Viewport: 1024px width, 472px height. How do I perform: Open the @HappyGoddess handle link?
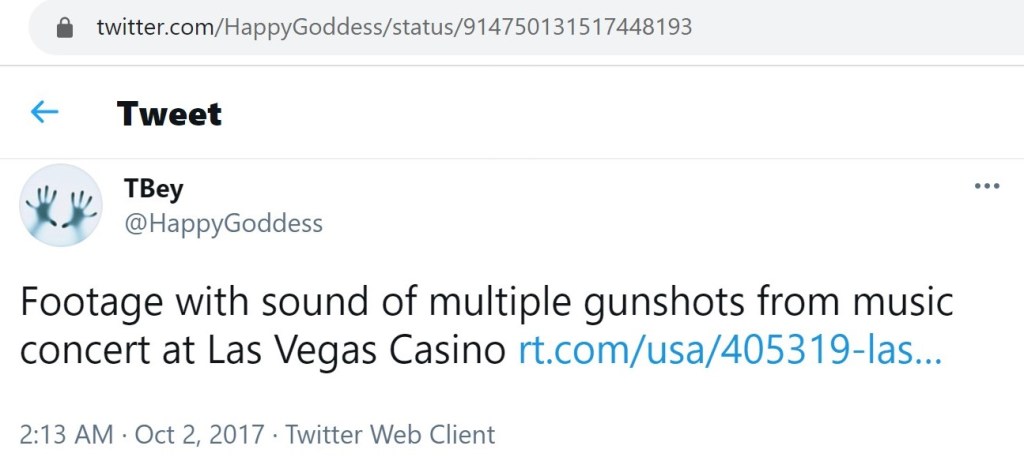(223, 223)
